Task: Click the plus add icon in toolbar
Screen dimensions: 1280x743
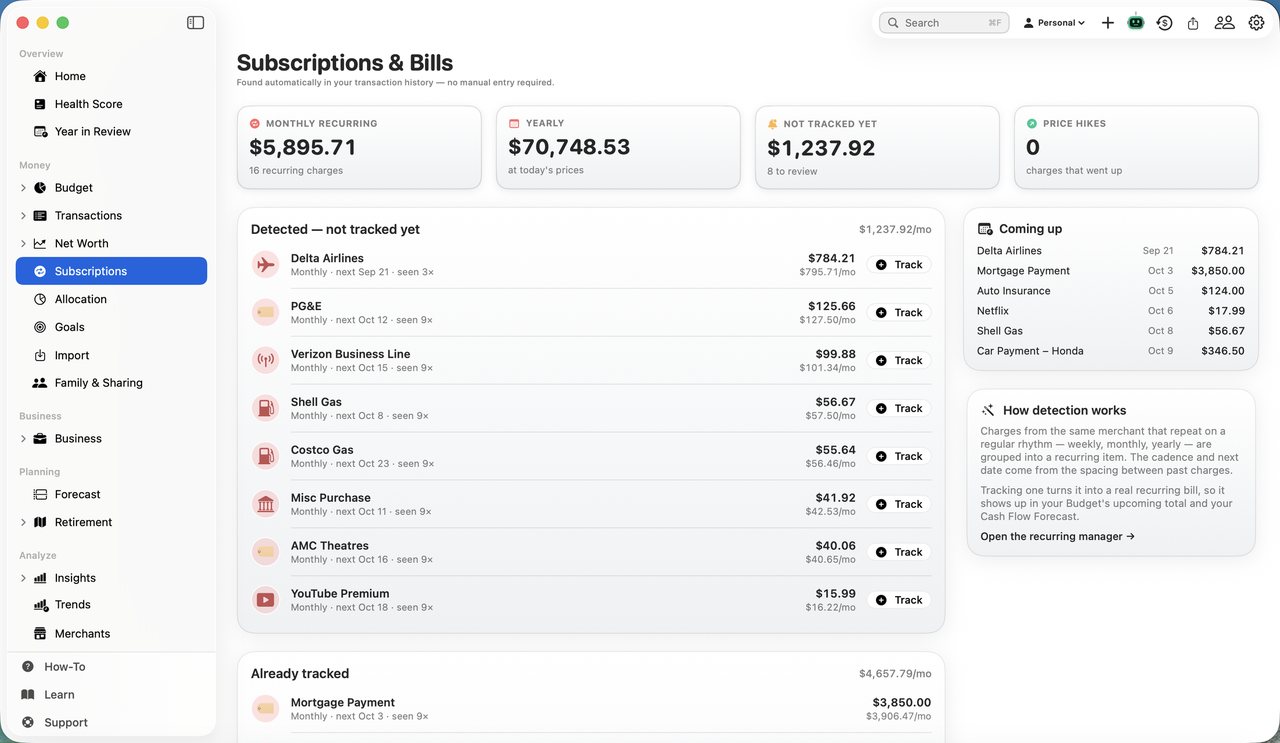Action: (1108, 22)
